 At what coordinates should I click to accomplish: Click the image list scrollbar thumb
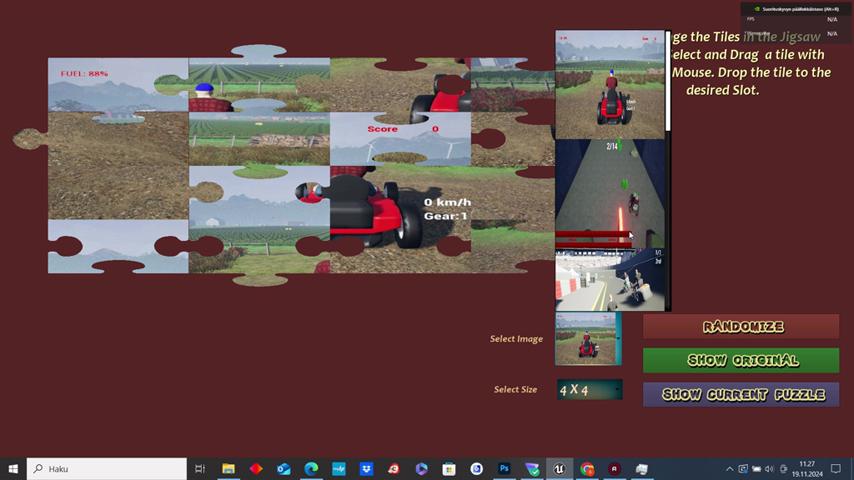coord(668,81)
